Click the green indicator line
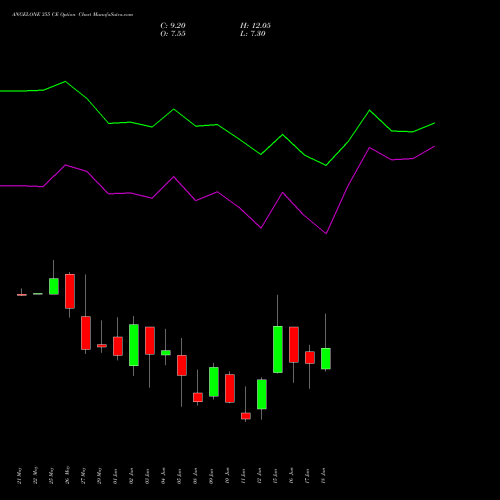 [x=217, y=124]
